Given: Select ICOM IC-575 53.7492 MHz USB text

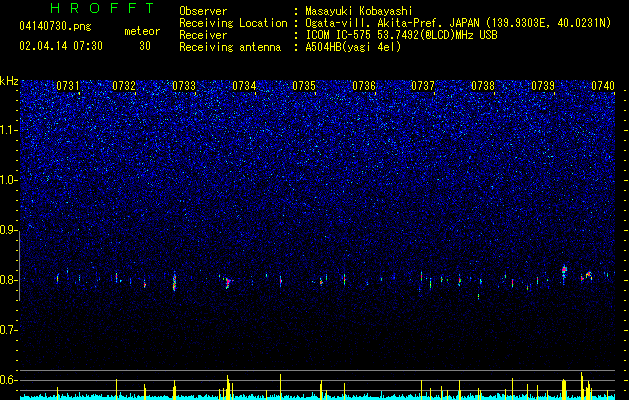Looking at the screenshot, I should click(x=401, y=35).
